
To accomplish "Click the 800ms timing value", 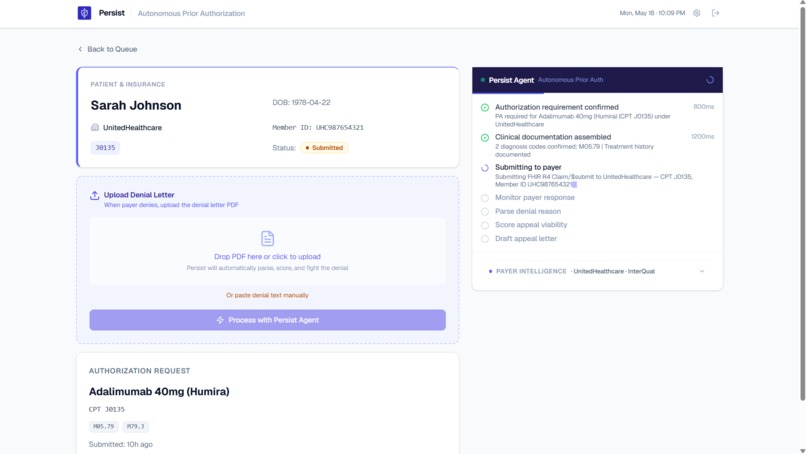I will click(703, 106).
